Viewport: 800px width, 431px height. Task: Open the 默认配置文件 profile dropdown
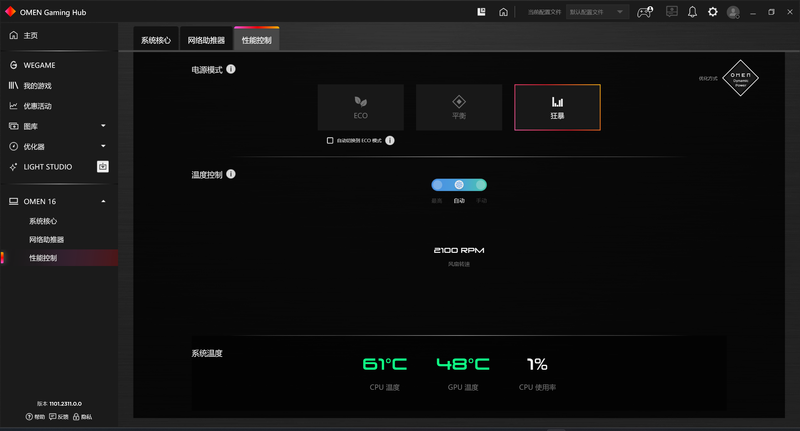pyautogui.click(x=597, y=12)
